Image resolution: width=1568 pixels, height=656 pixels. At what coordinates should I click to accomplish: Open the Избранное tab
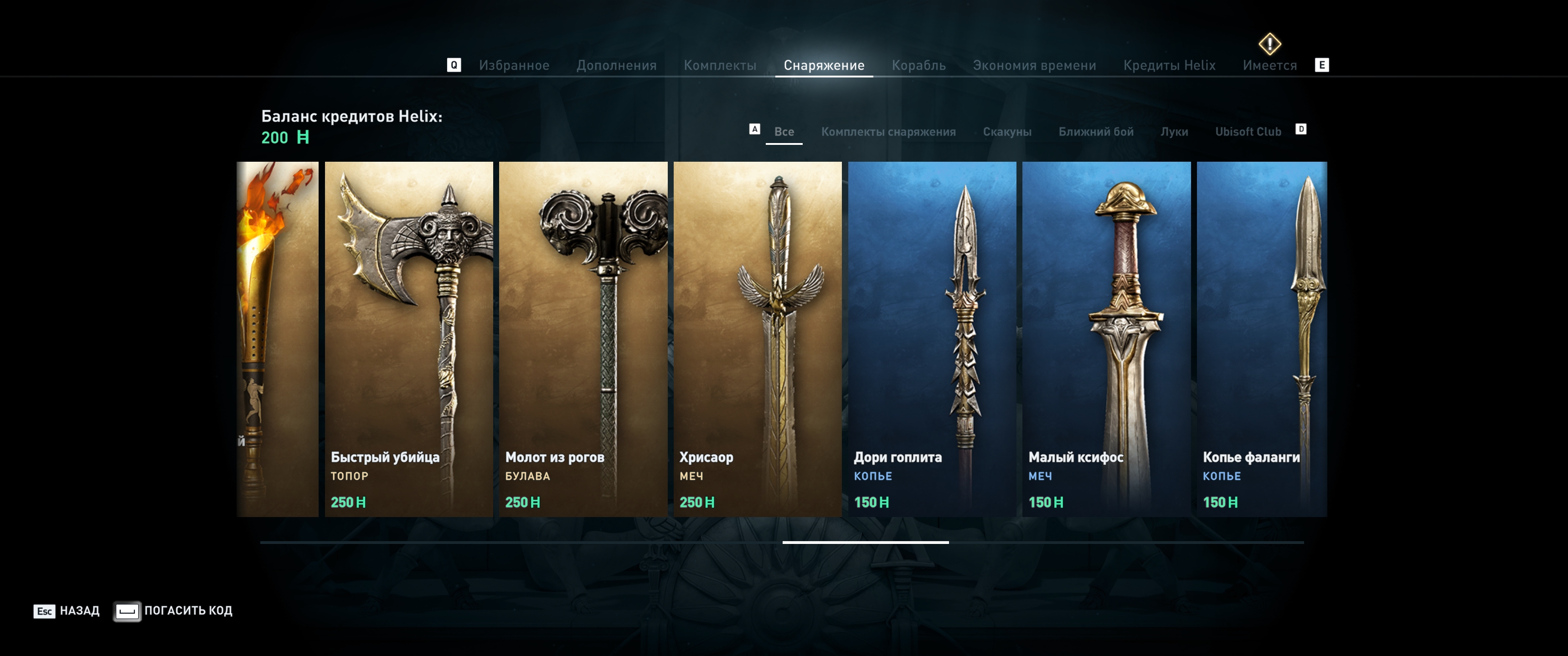pyautogui.click(x=514, y=65)
